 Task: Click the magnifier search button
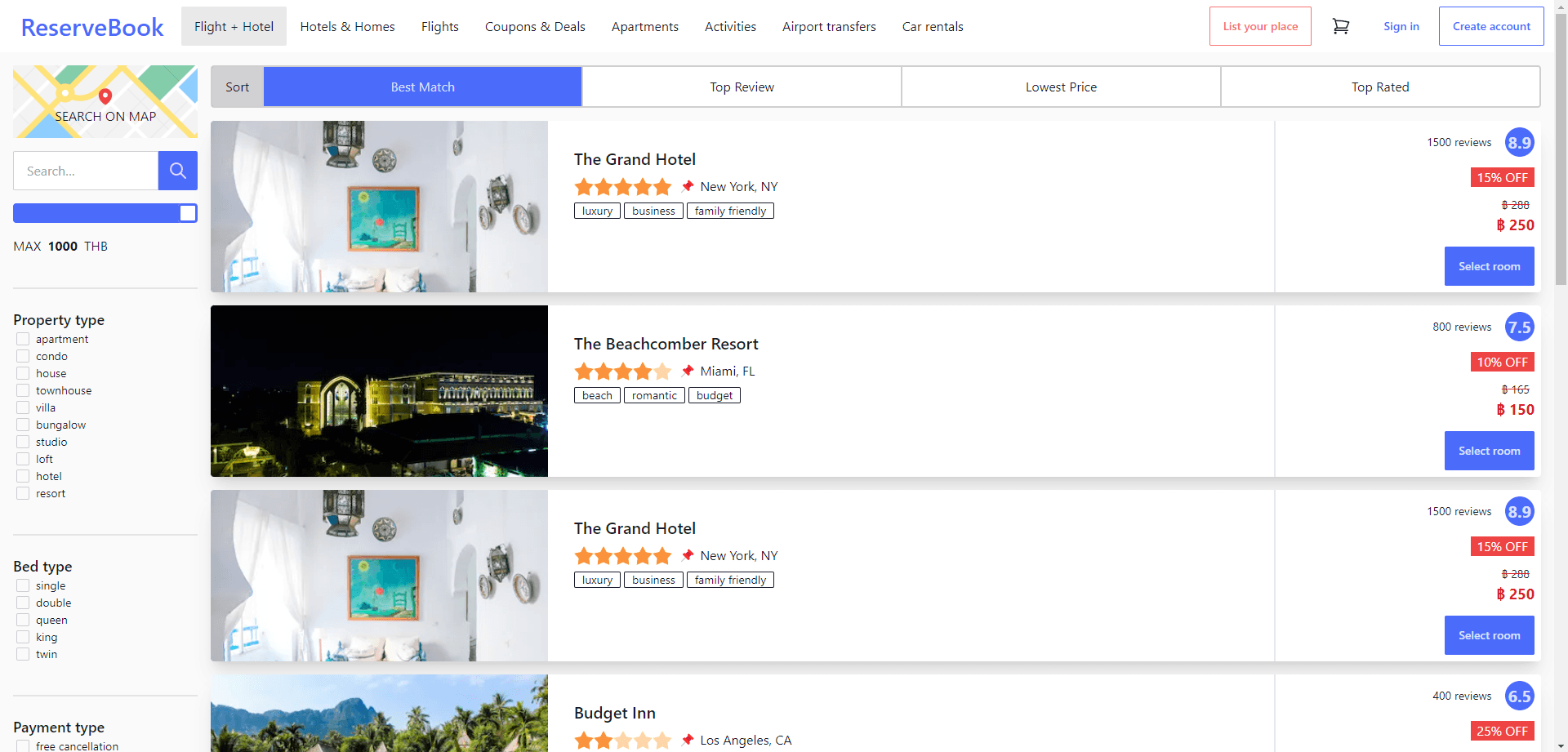click(178, 171)
